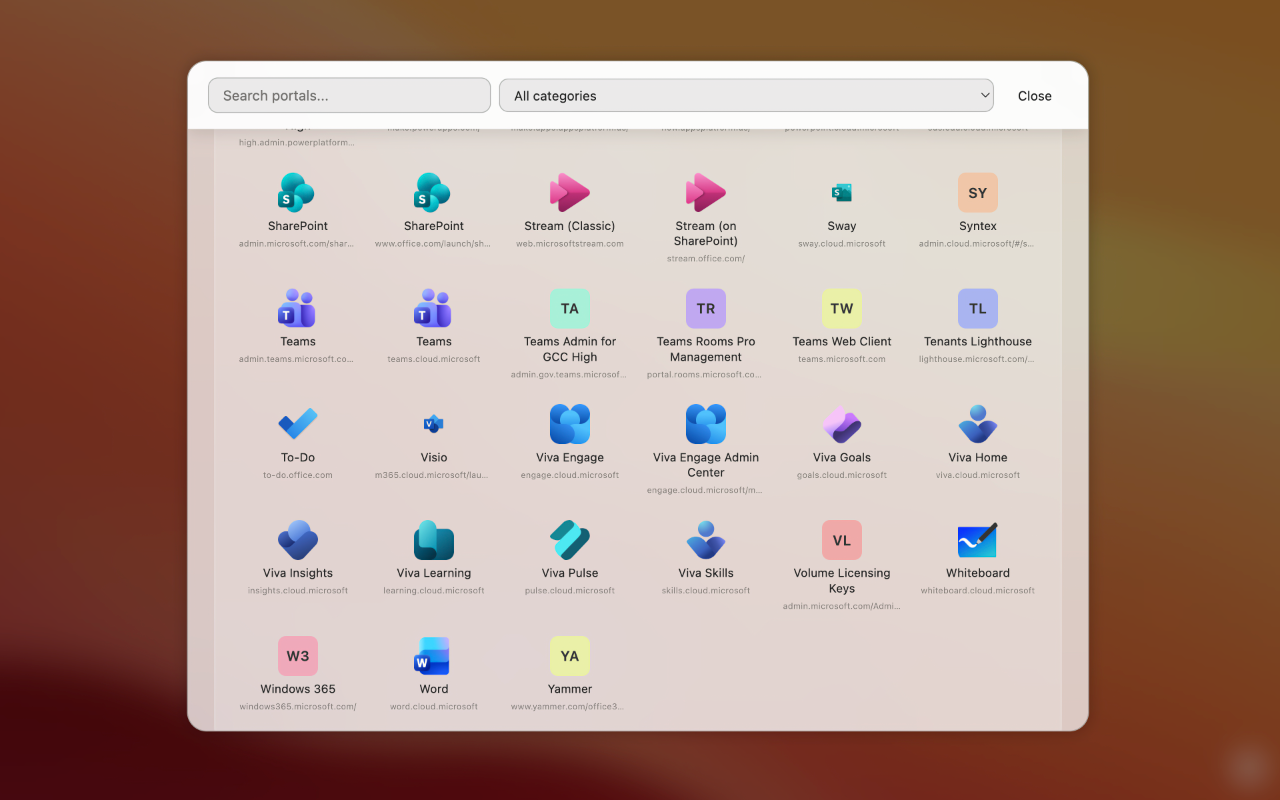Open the To-Do checkmark icon
The width and height of the screenshot is (1280, 800).
coord(298,425)
